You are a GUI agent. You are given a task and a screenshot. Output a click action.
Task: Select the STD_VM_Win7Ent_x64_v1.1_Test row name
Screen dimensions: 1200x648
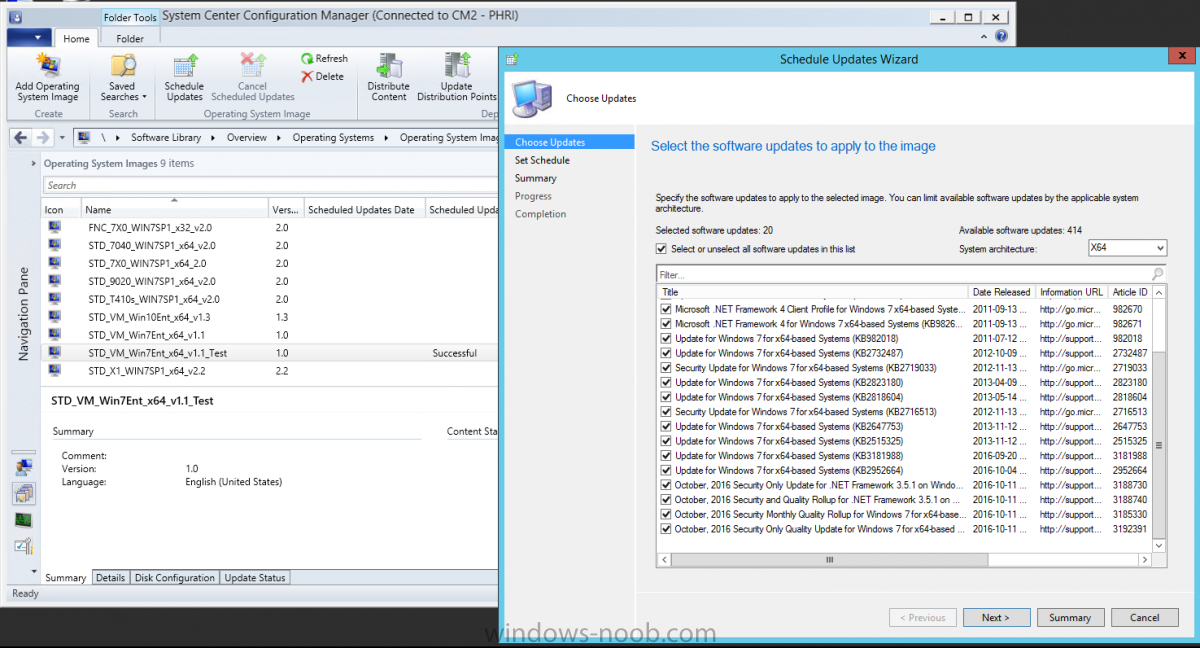(x=157, y=353)
